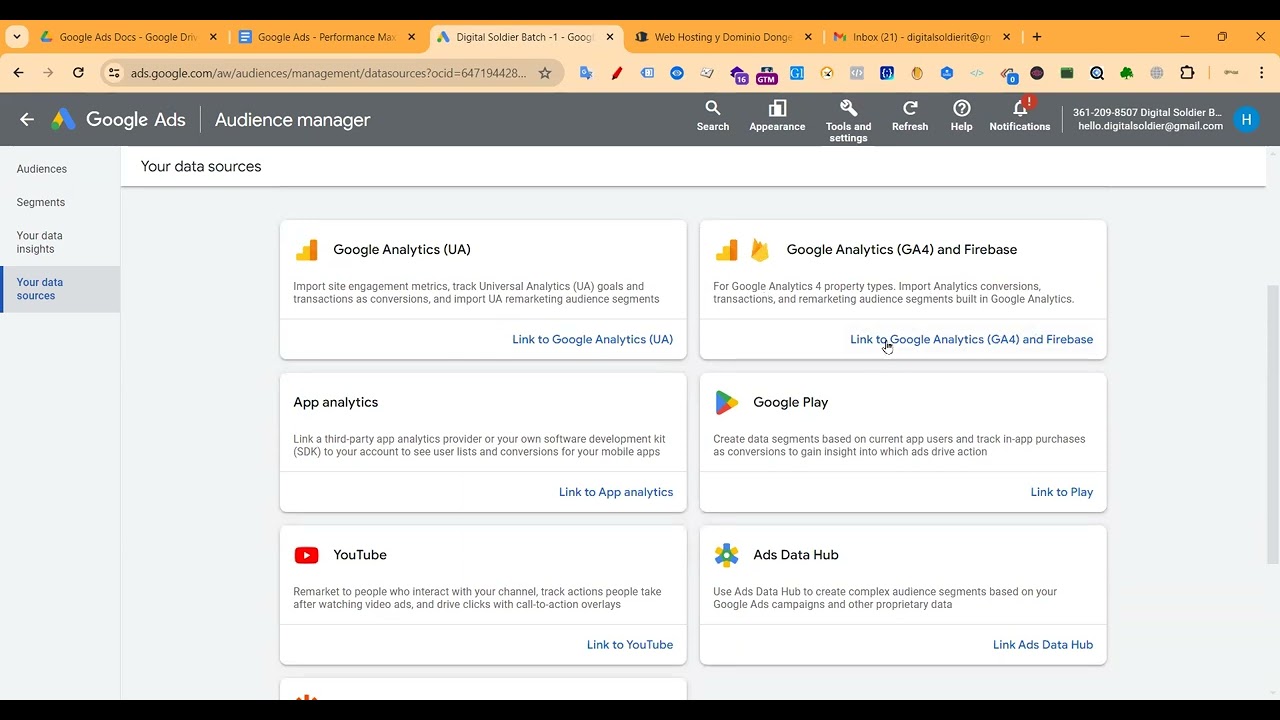The width and height of the screenshot is (1280, 720).
Task: Switch to Web Hosting y Dominio tab
Action: [723, 37]
